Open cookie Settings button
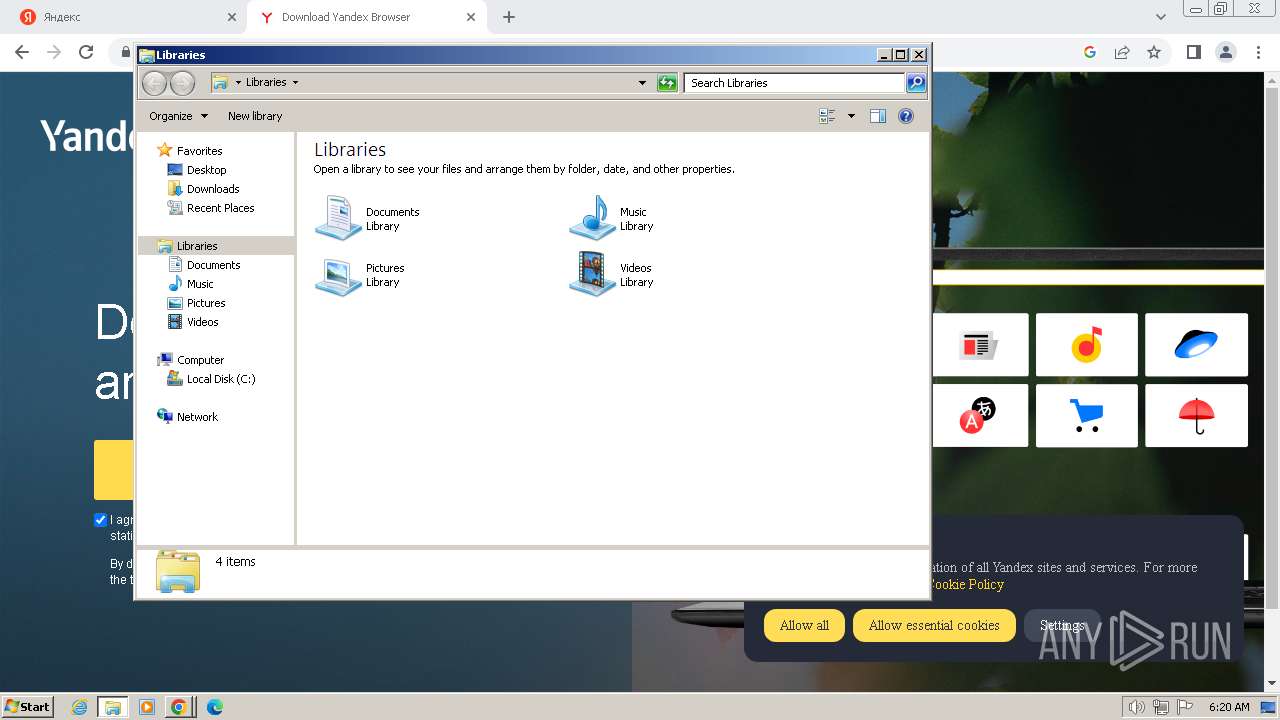Image resolution: width=1280 pixels, height=720 pixels. click(1062, 625)
